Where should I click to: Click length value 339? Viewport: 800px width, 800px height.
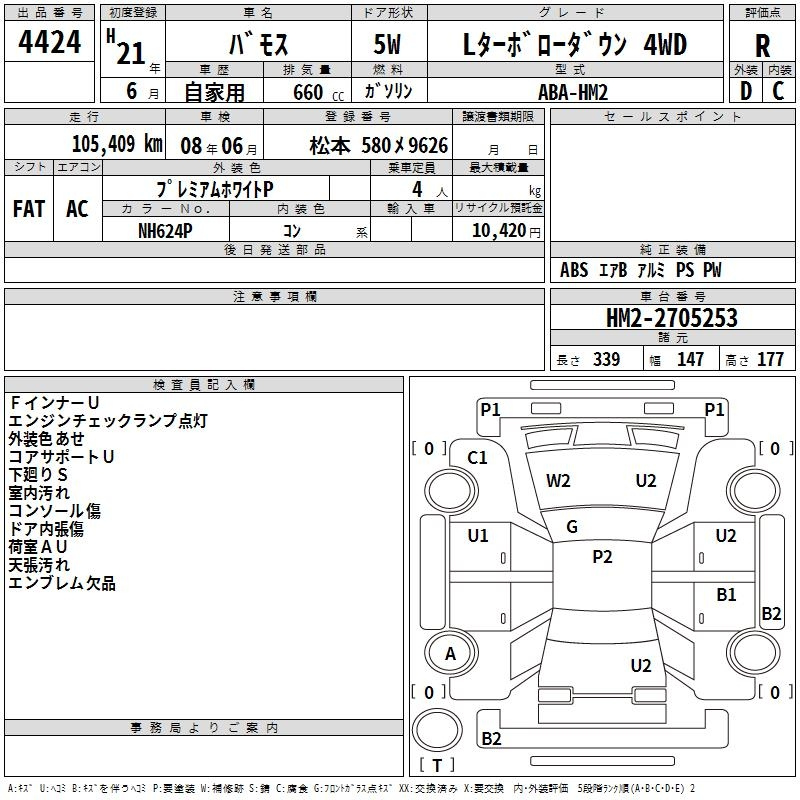tap(606, 359)
